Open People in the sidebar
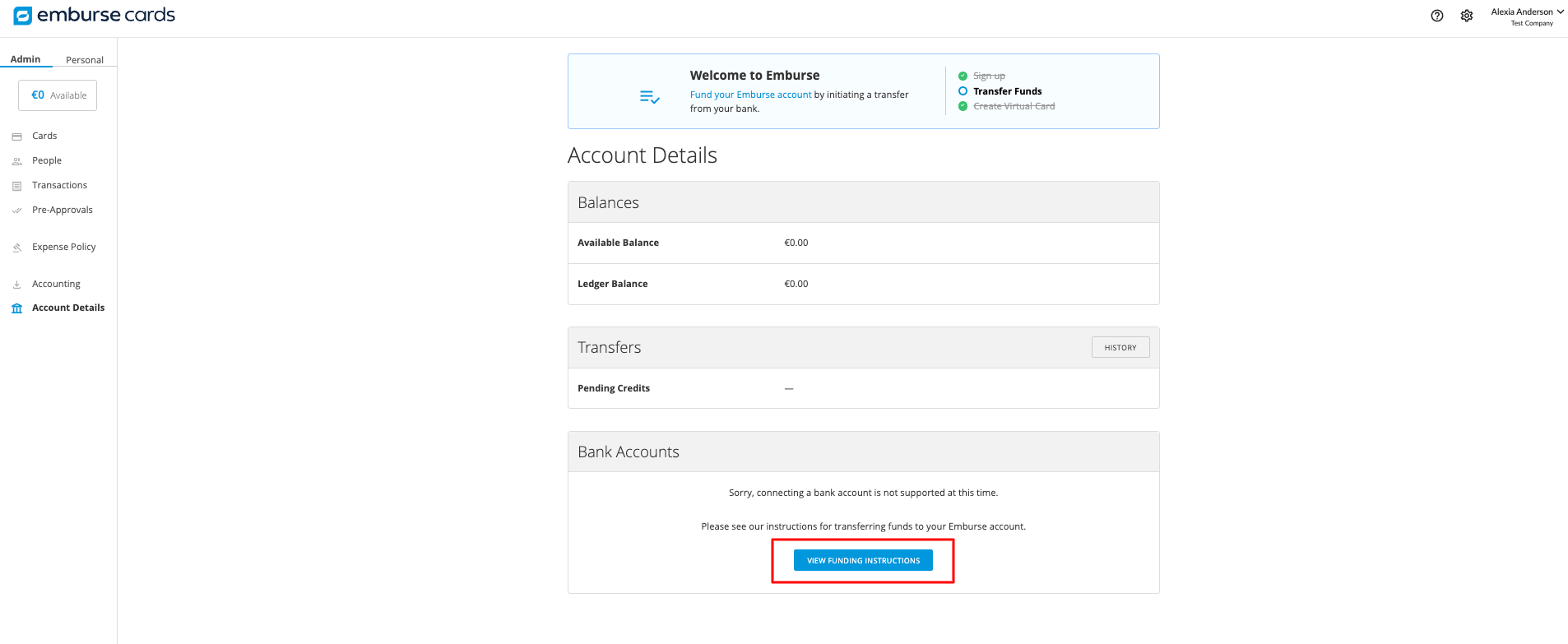The image size is (1568, 644). point(47,160)
